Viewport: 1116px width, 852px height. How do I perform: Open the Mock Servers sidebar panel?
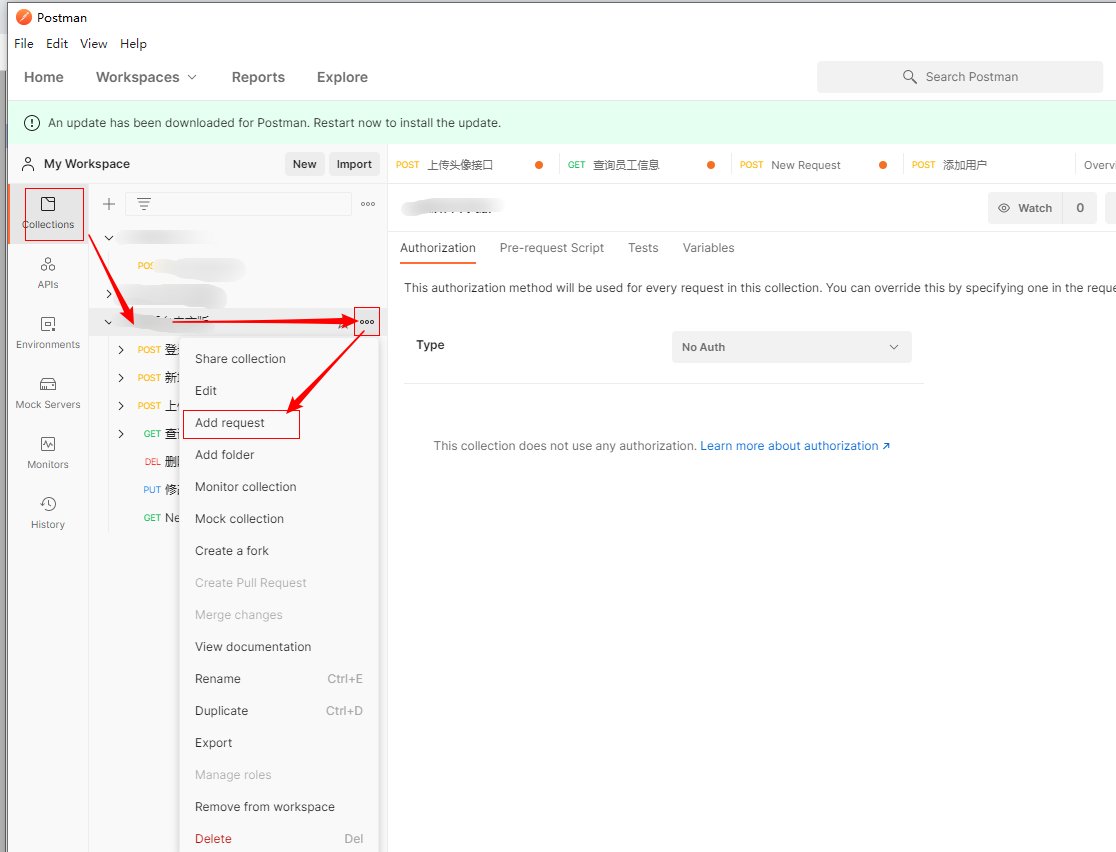[x=48, y=393]
